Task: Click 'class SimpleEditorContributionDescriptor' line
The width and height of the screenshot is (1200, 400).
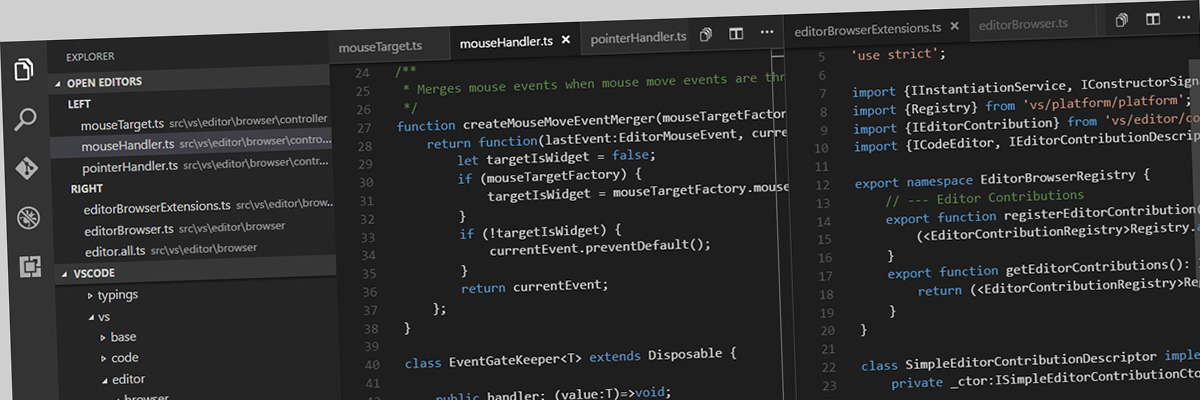Action: point(1030,359)
